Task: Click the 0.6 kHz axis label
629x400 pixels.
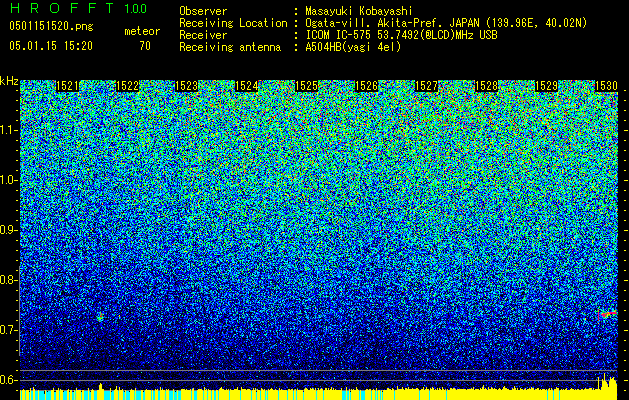Action: [x=9, y=380]
